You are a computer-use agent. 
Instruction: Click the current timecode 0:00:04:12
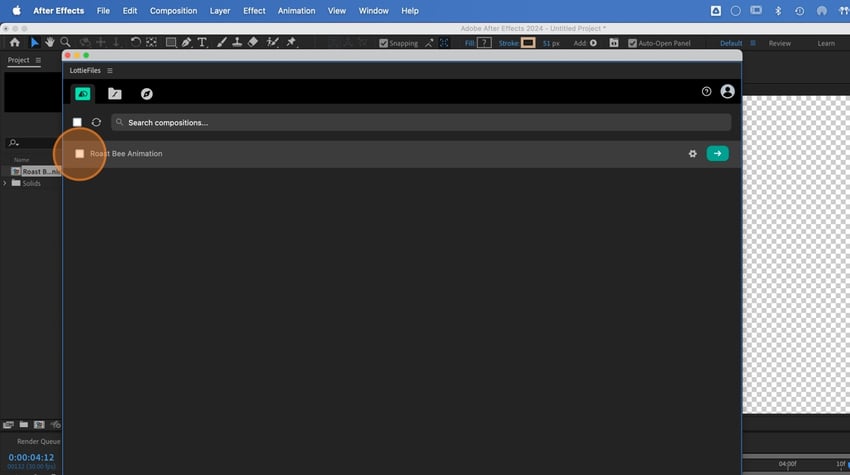coord(31,457)
